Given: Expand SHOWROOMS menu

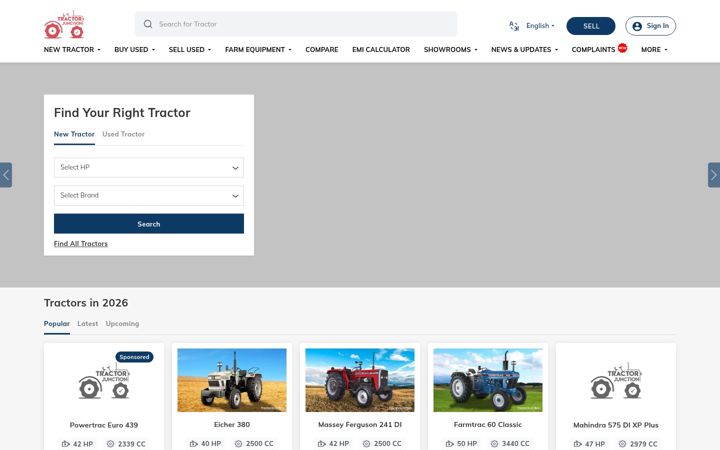Looking at the screenshot, I should [x=450, y=50].
